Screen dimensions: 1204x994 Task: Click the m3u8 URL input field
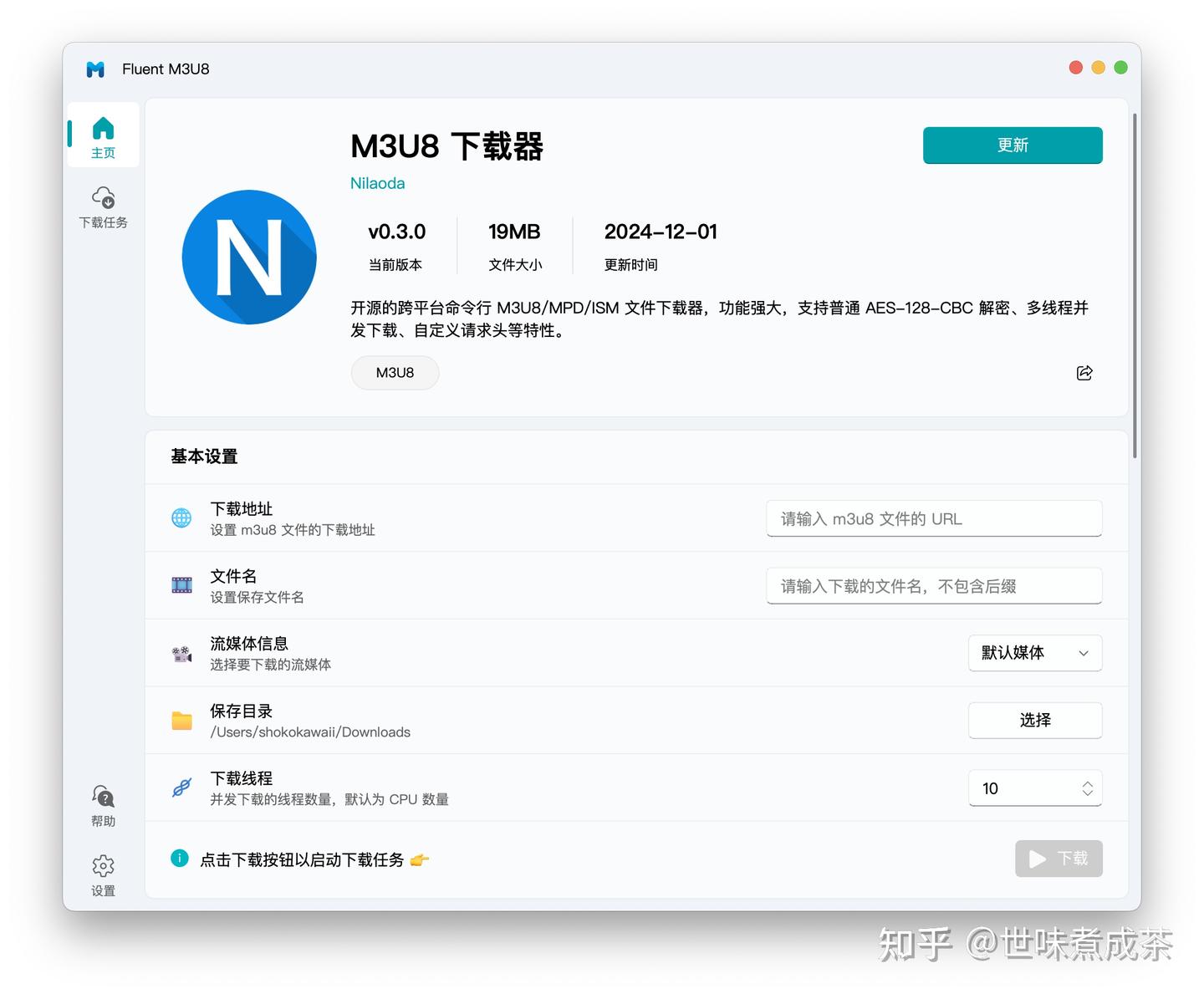(933, 518)
